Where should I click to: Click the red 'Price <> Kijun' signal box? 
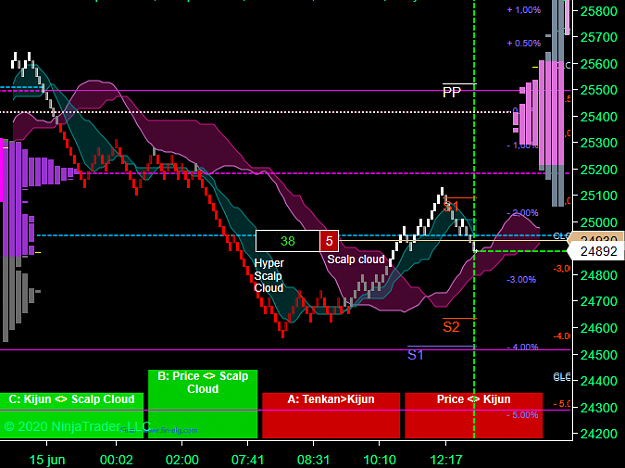(x=474, y=415)
